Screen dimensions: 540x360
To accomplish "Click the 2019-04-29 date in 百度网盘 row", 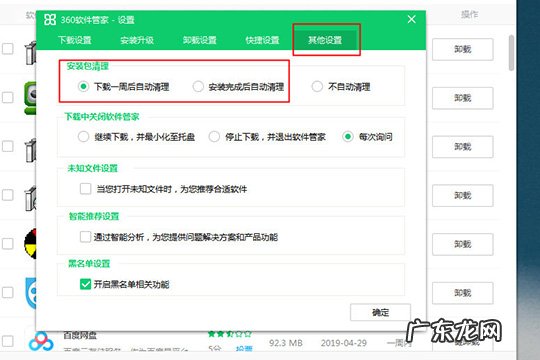I will click(x=343, y=343).
